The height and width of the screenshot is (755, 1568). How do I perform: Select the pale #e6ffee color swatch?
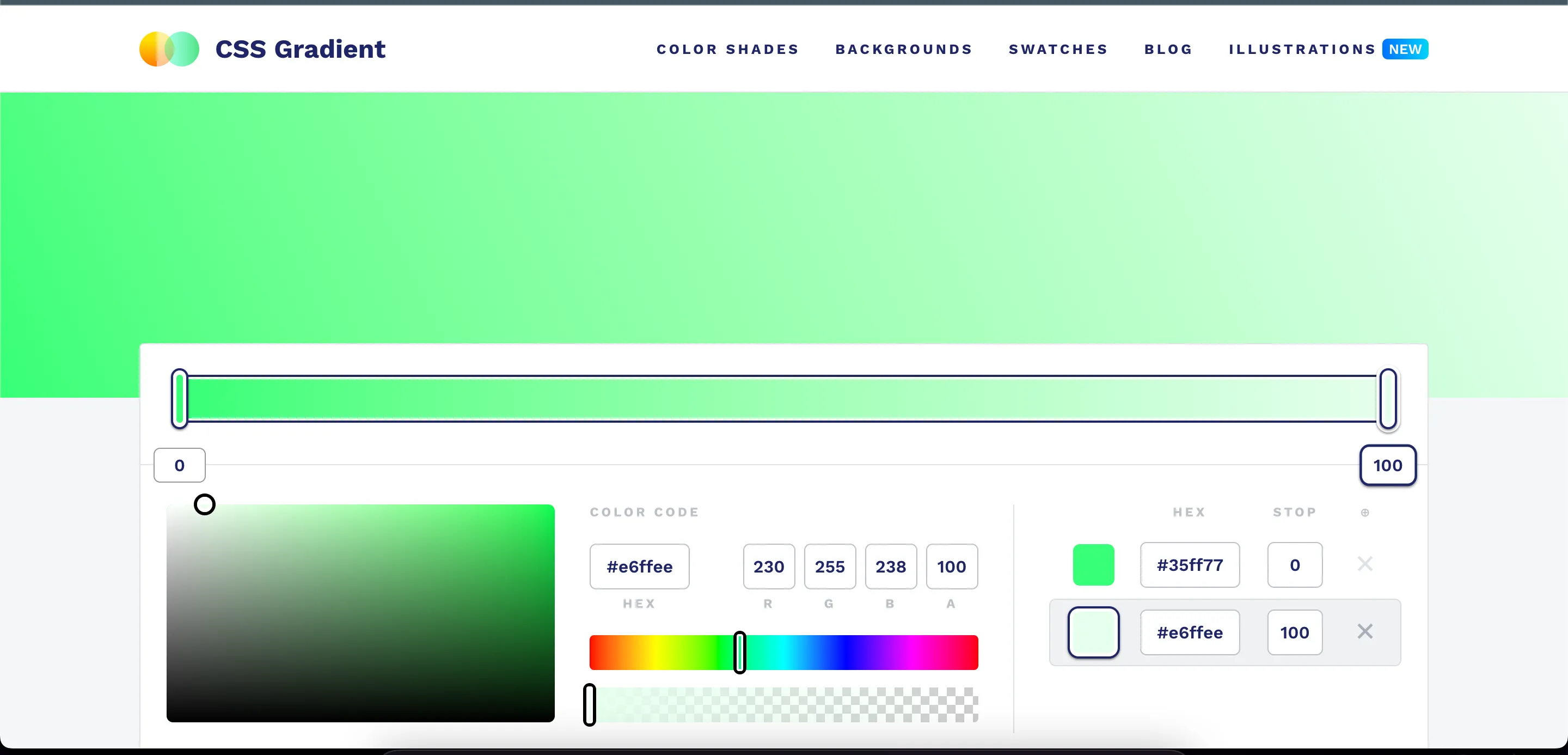1093,632
